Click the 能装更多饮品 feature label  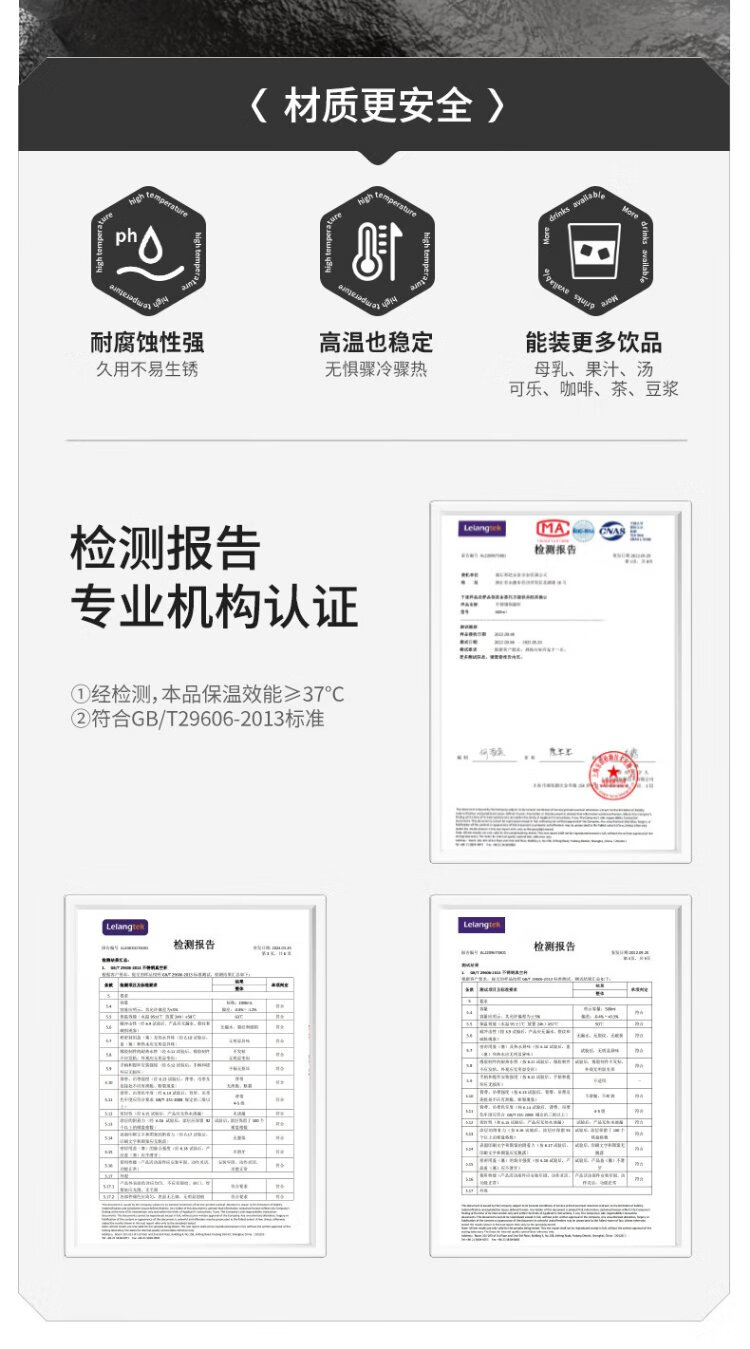(594, 342)
